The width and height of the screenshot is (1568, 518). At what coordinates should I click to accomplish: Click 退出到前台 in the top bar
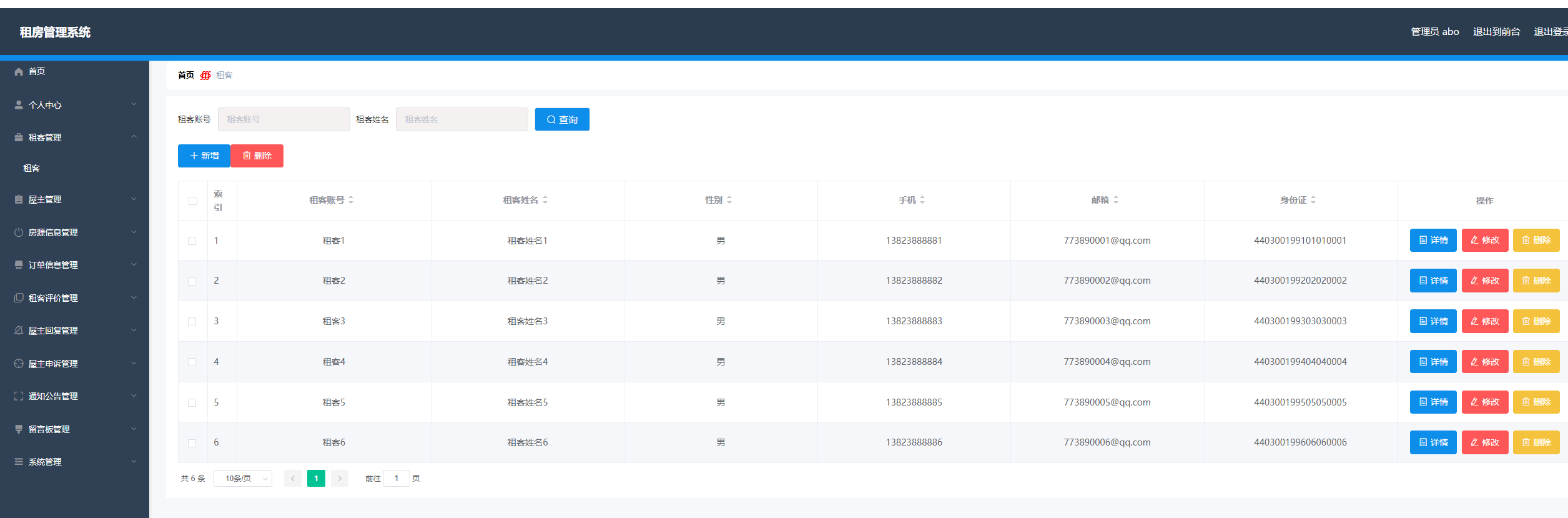click(1496, 32)
